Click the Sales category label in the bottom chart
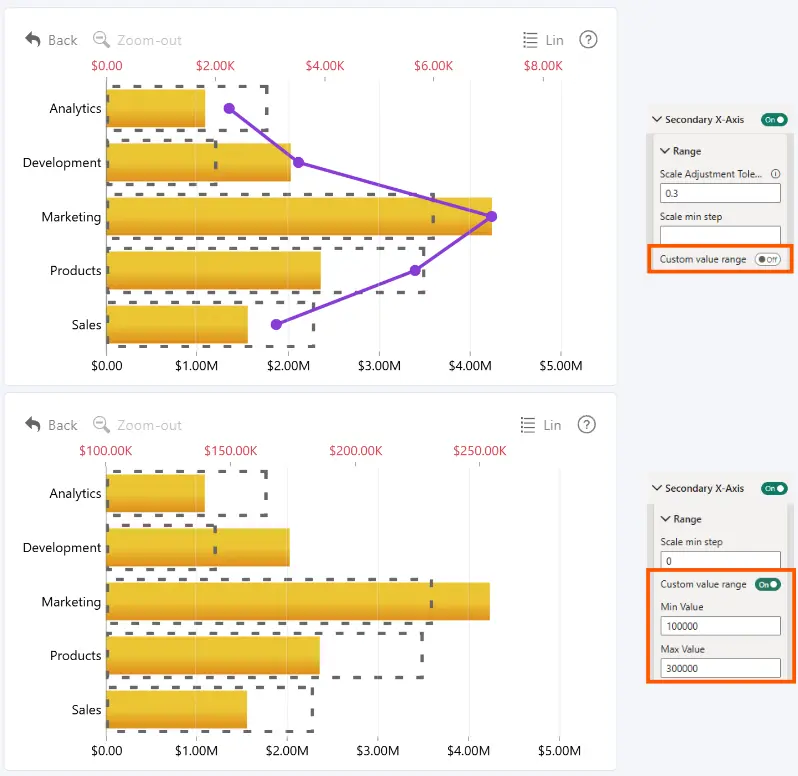The width and height of the screenshot is (798, 776). (87, 709)
